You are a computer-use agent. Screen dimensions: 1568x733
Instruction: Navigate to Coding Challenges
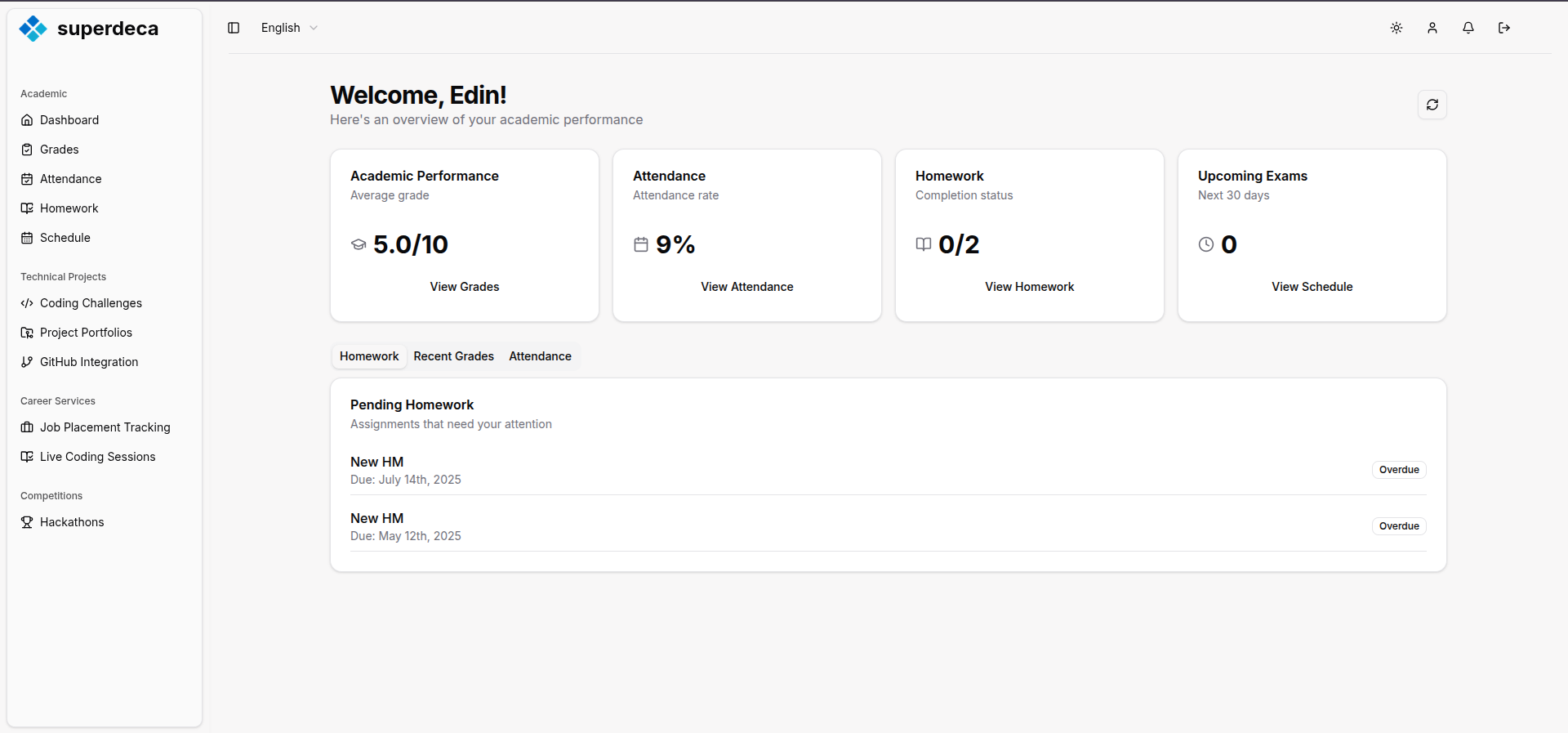105,303
